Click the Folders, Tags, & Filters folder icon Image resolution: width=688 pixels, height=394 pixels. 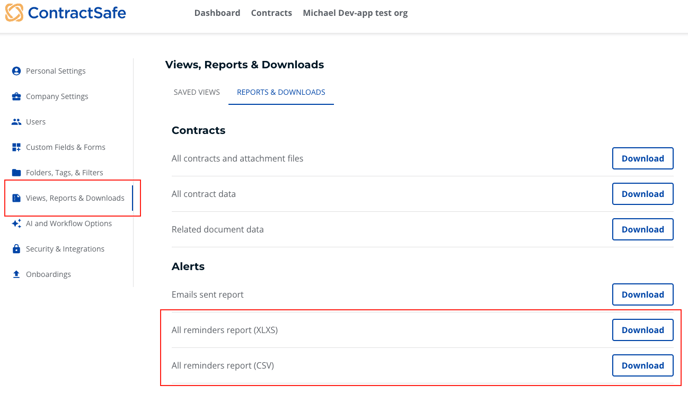(x=16, y=172)
